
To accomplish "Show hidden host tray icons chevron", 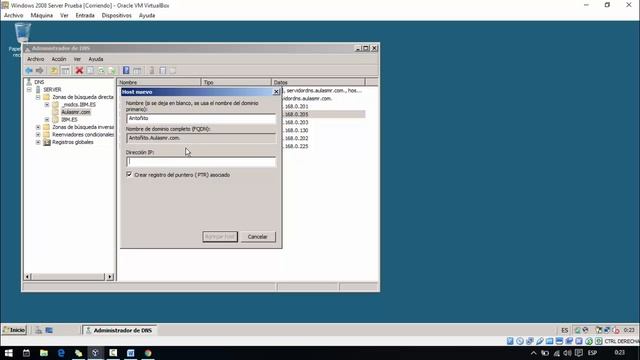I will [533, 353].
